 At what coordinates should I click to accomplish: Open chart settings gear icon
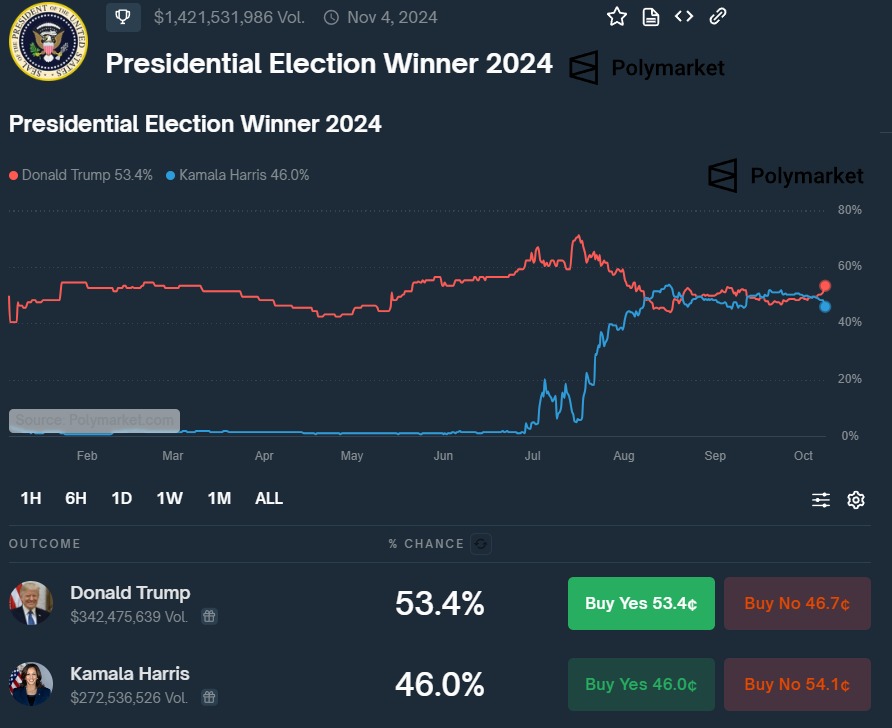856,500
